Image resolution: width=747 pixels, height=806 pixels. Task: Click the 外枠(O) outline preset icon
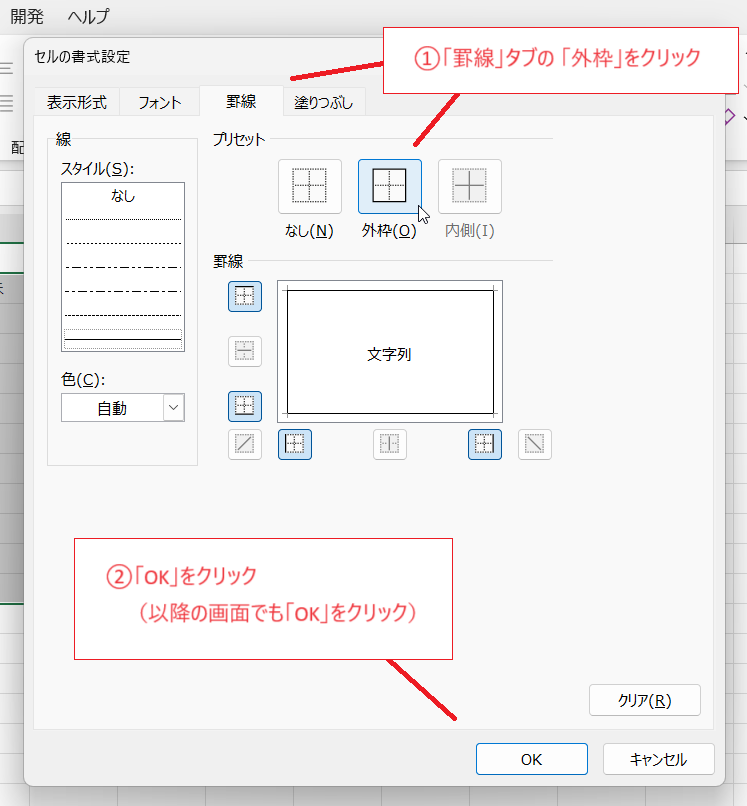(x=390, y=186)
